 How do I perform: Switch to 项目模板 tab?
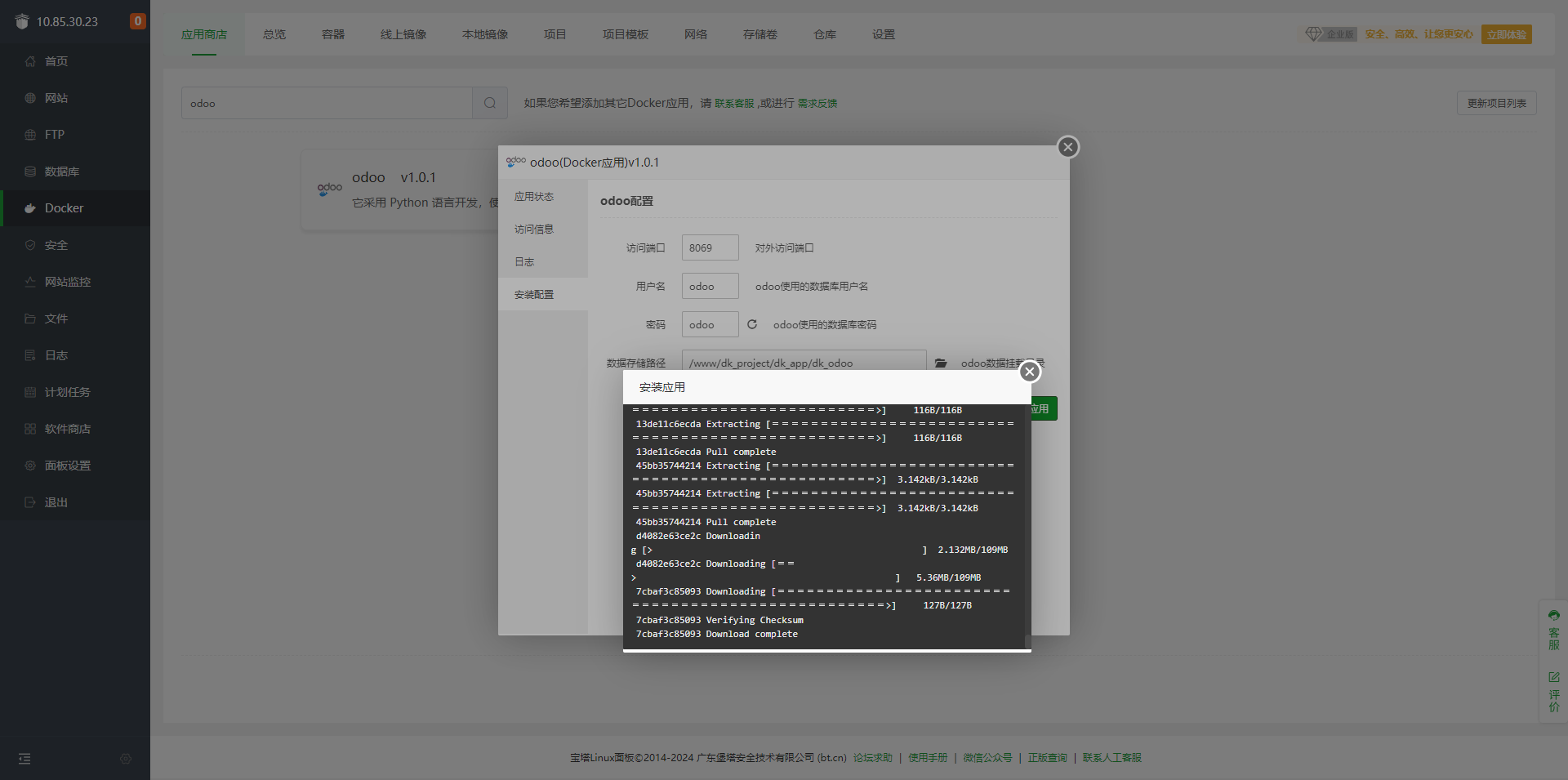pyautogui.click(x=626, y=34)
